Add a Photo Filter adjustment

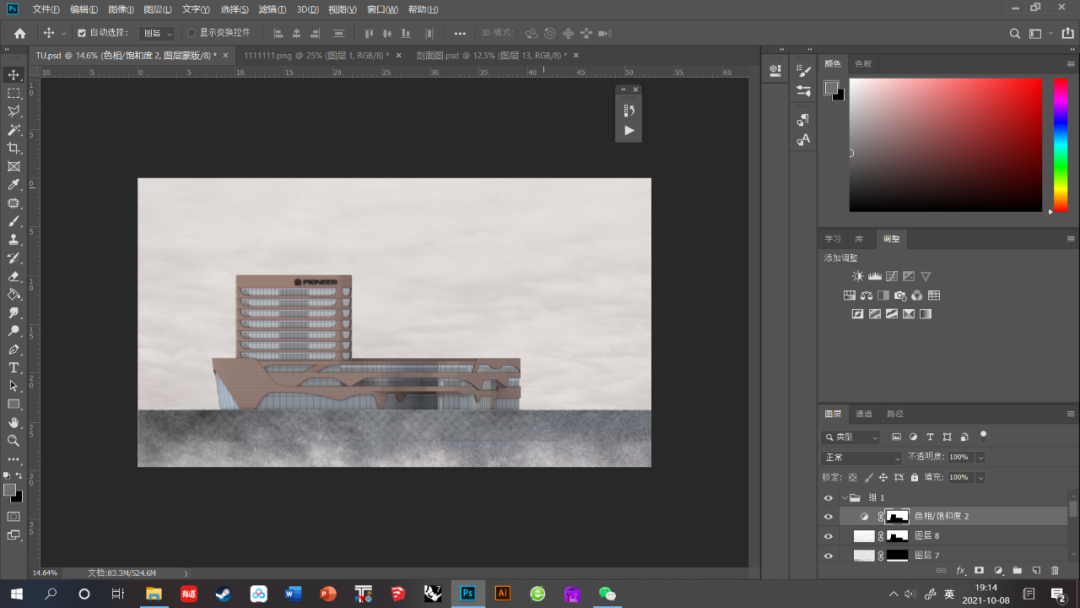pos(900,295)
